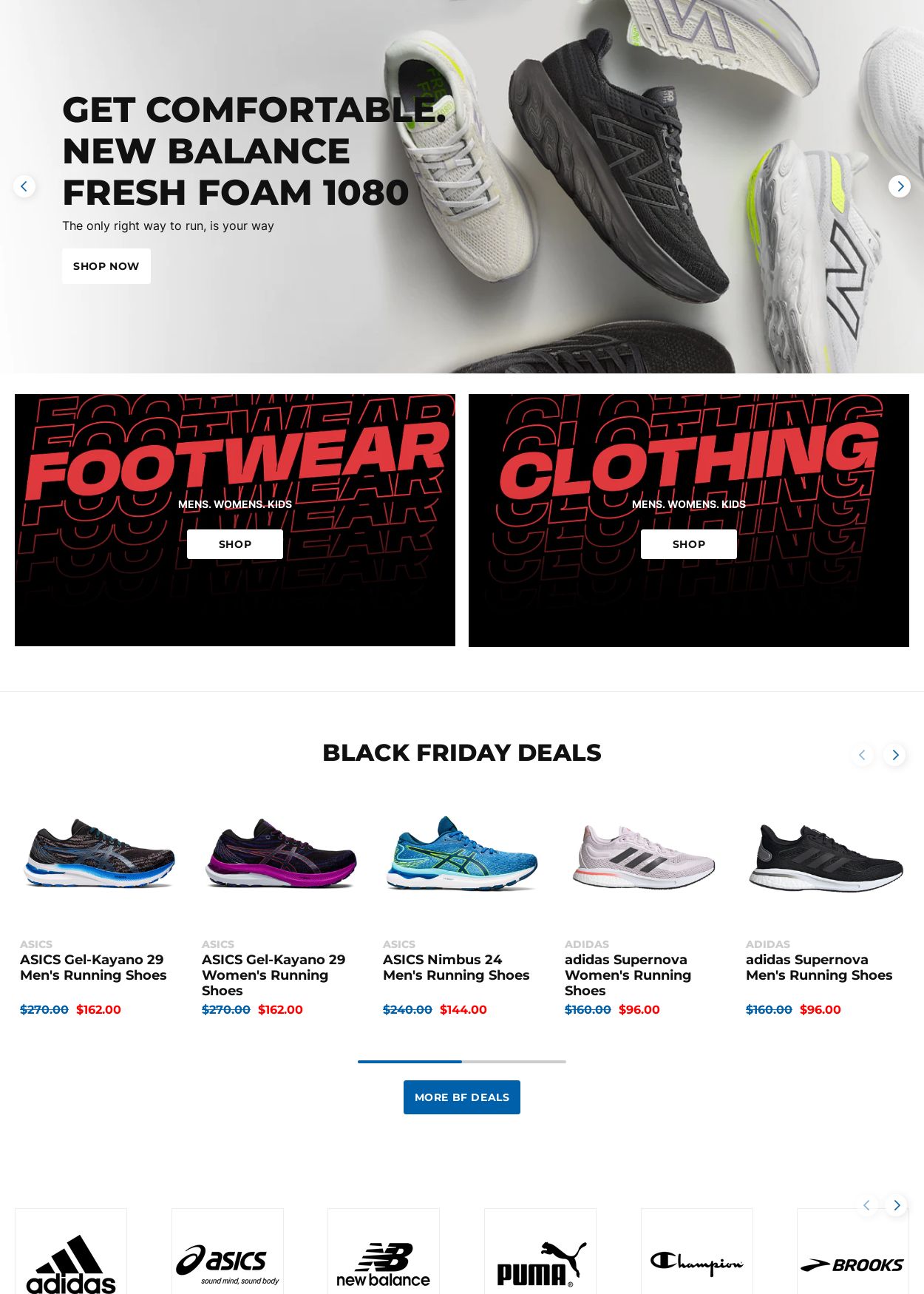Open ASICS Nimbus 24 Men's Running Shoes link
Viewport: 924px width, 1294px height.
[x=456, y=967]
